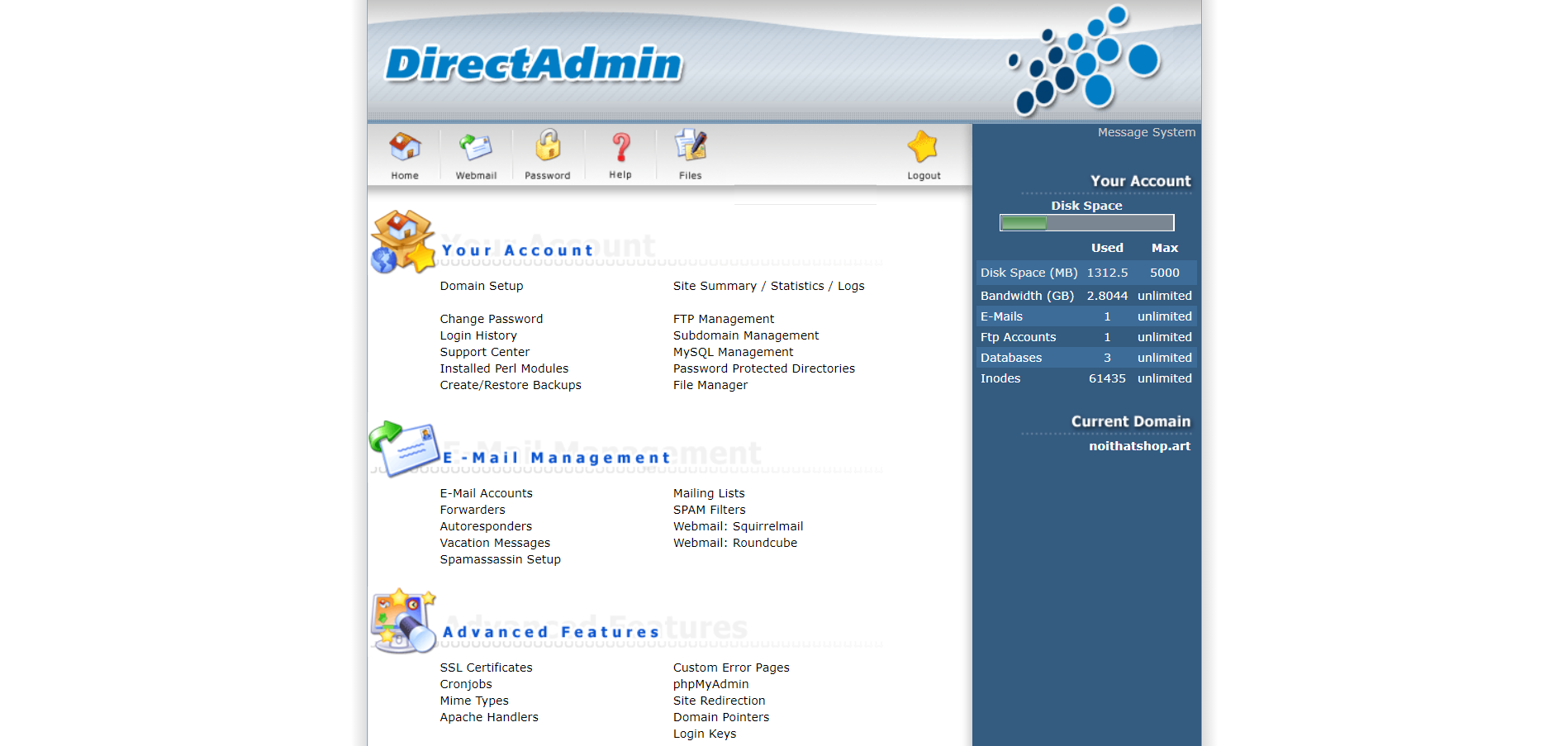The image size is (1568, 746).
Task: Open the Help question mark icon
Action: [x=620, y=147]
